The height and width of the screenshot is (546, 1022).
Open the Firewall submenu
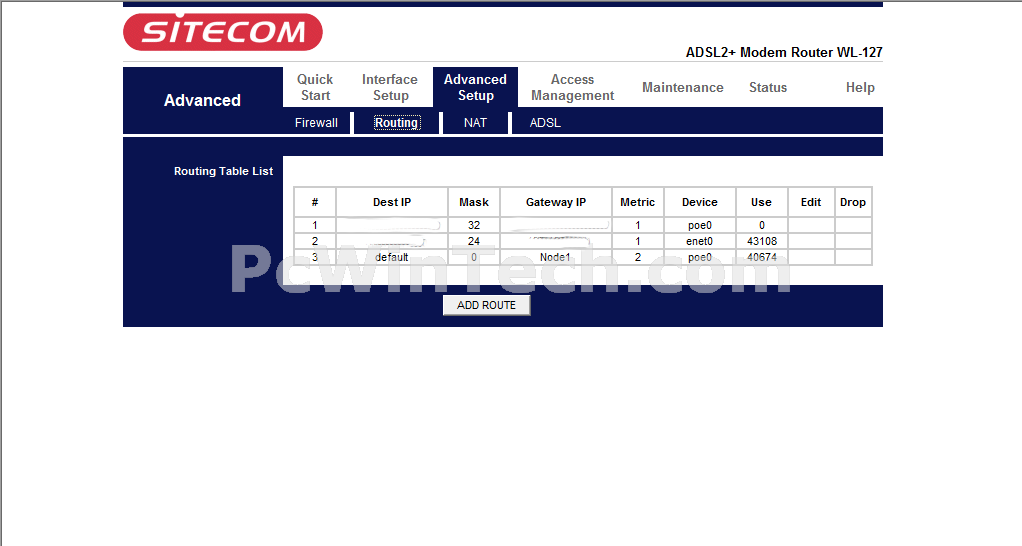(316, 122)
